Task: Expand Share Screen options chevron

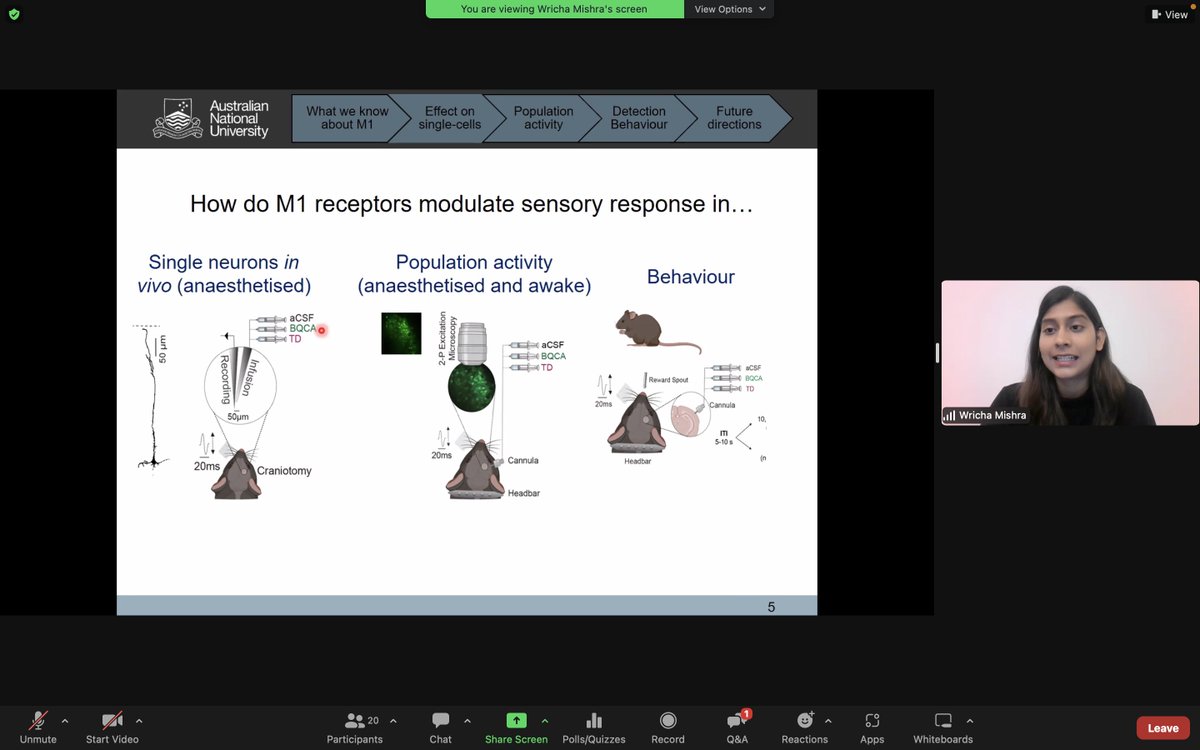Action: (x=545, y=721)
